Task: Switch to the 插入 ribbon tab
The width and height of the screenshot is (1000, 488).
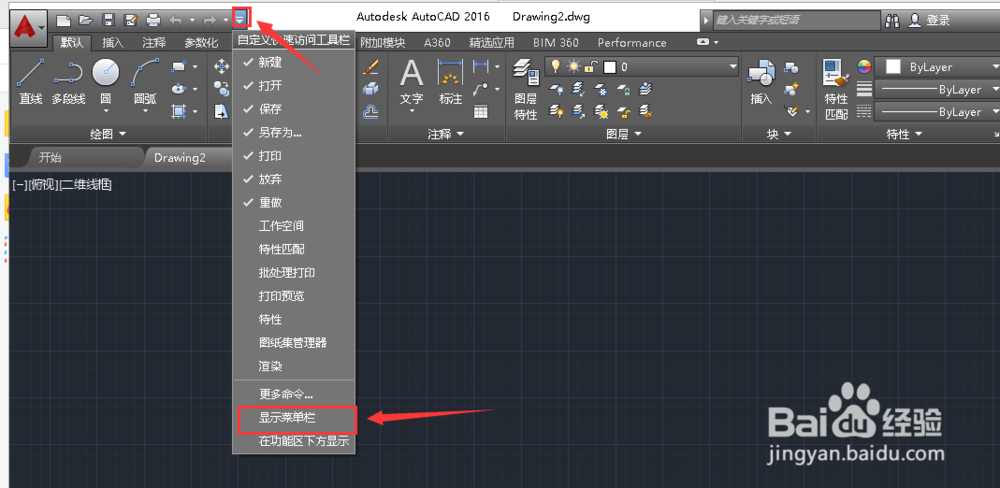Action: pos(113,43)
